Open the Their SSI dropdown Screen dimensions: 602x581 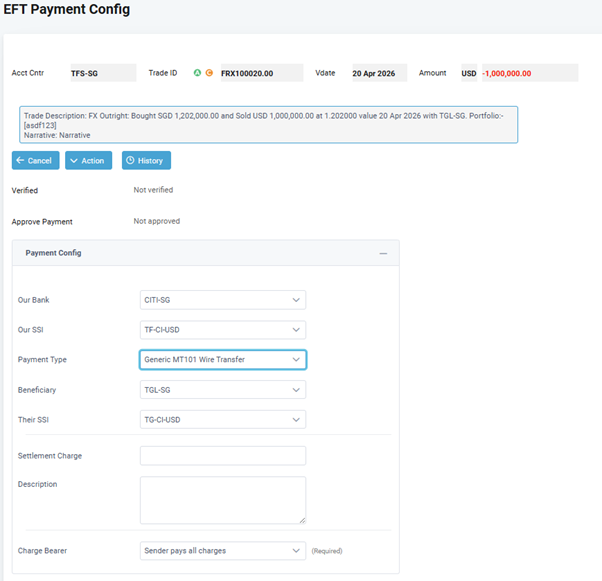(x=223, y=420)
